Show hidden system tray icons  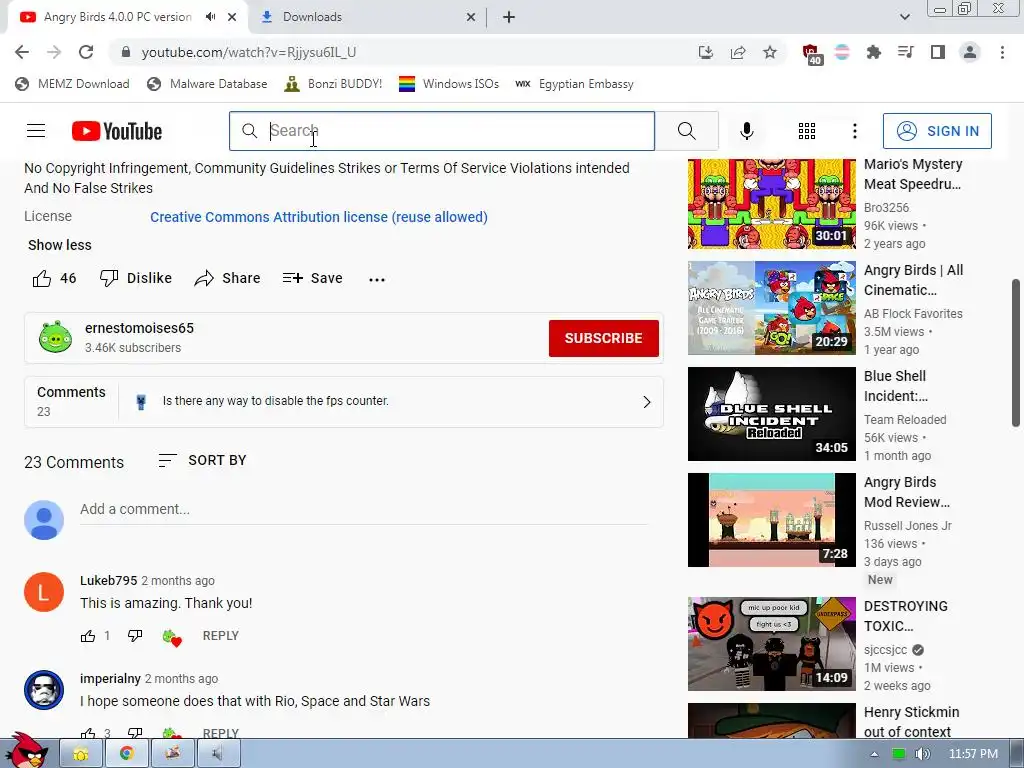click(x=874, y=754)
